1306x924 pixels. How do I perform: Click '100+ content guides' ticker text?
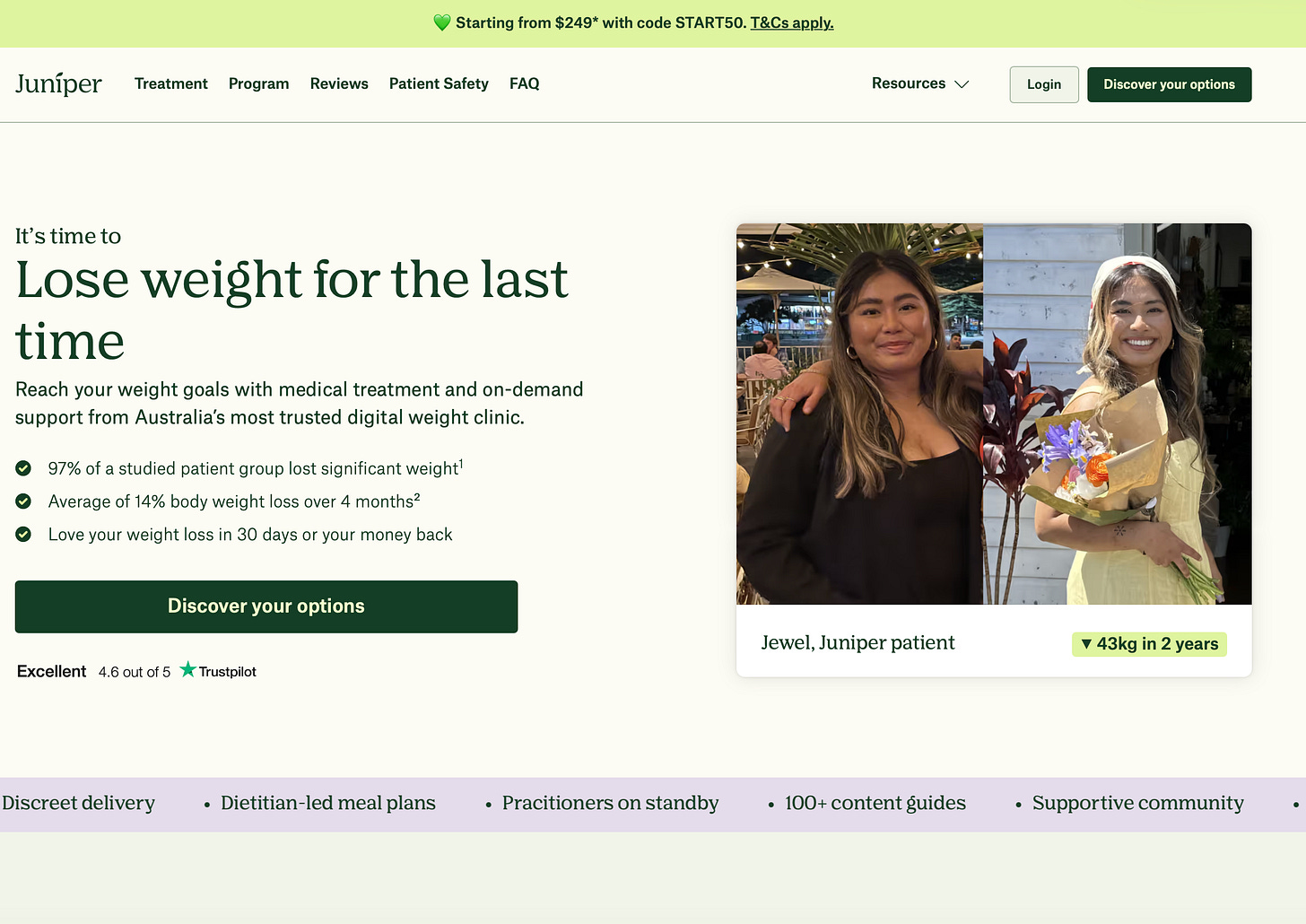coord(875,803)
